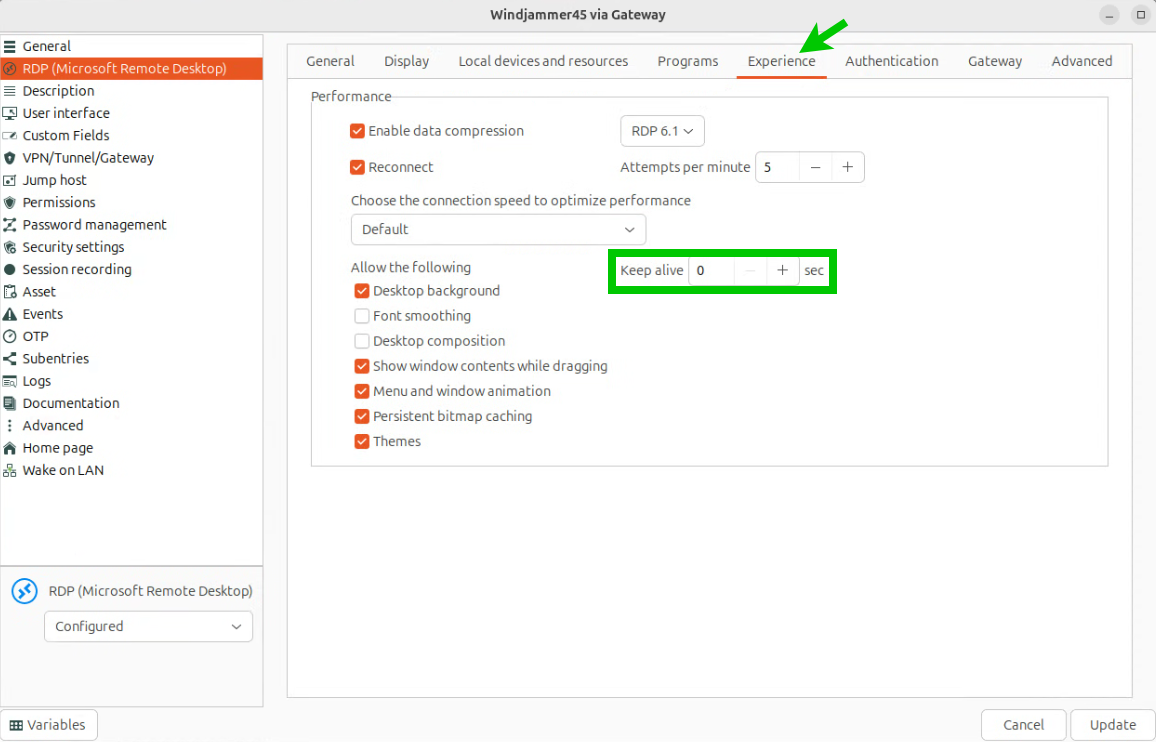Image resolution: width=1156 pixels, height=742 pixels.
Task: Open the Local devices and resources tab
Action: pos(543,61)
